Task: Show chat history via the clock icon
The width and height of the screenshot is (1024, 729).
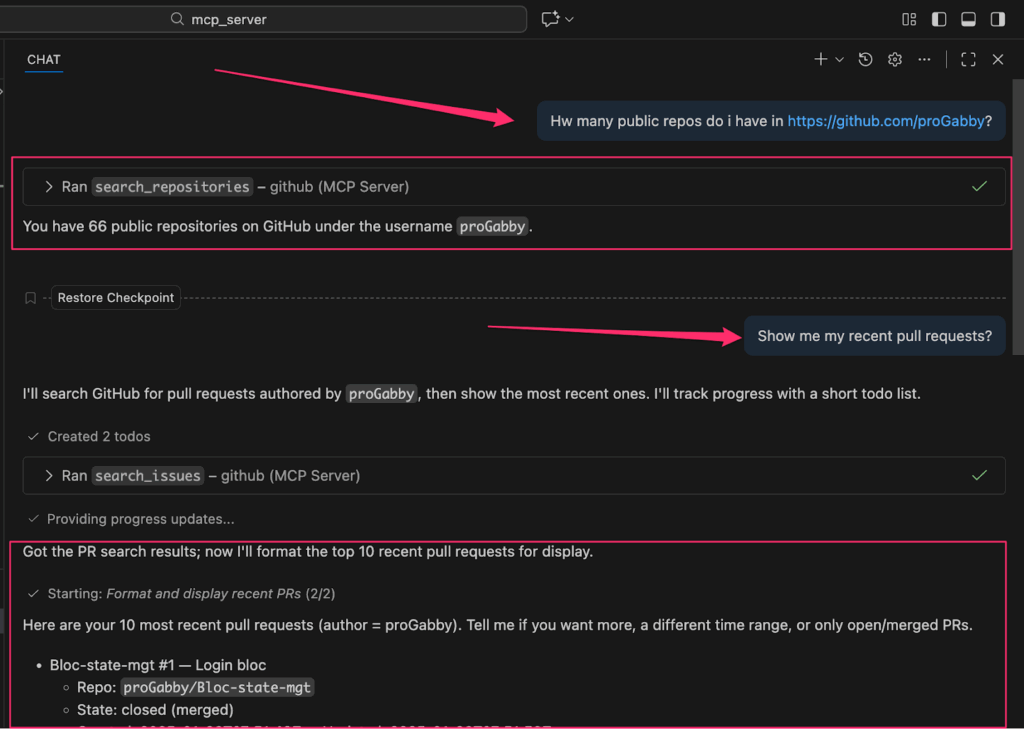Action: [865, 59]
